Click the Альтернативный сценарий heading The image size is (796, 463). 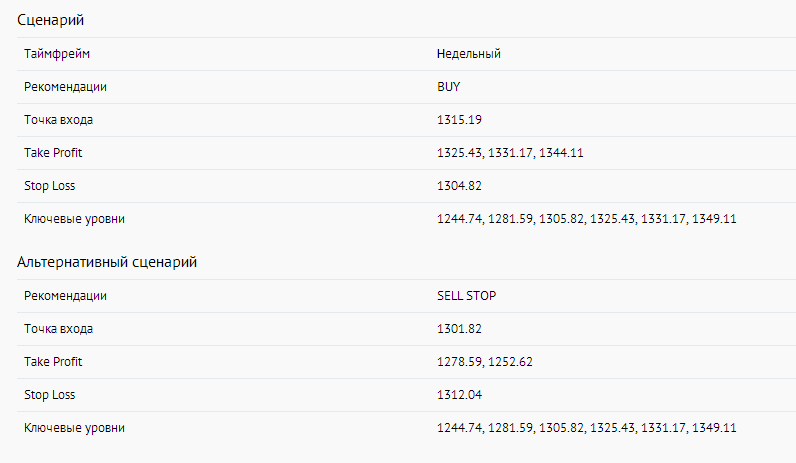[x=107, y=262]
